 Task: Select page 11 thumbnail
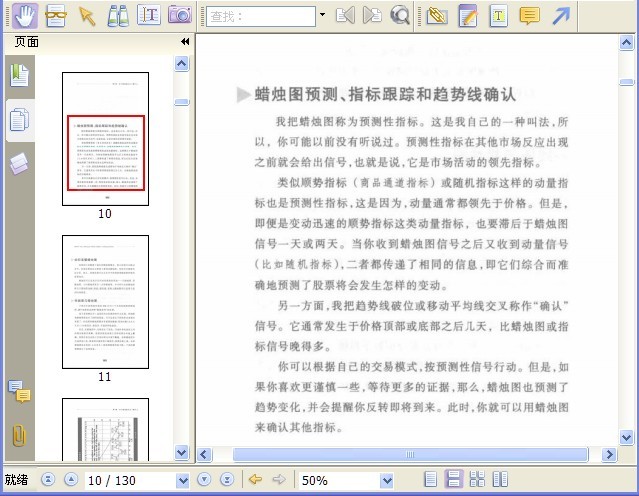[x=106, y=302]
